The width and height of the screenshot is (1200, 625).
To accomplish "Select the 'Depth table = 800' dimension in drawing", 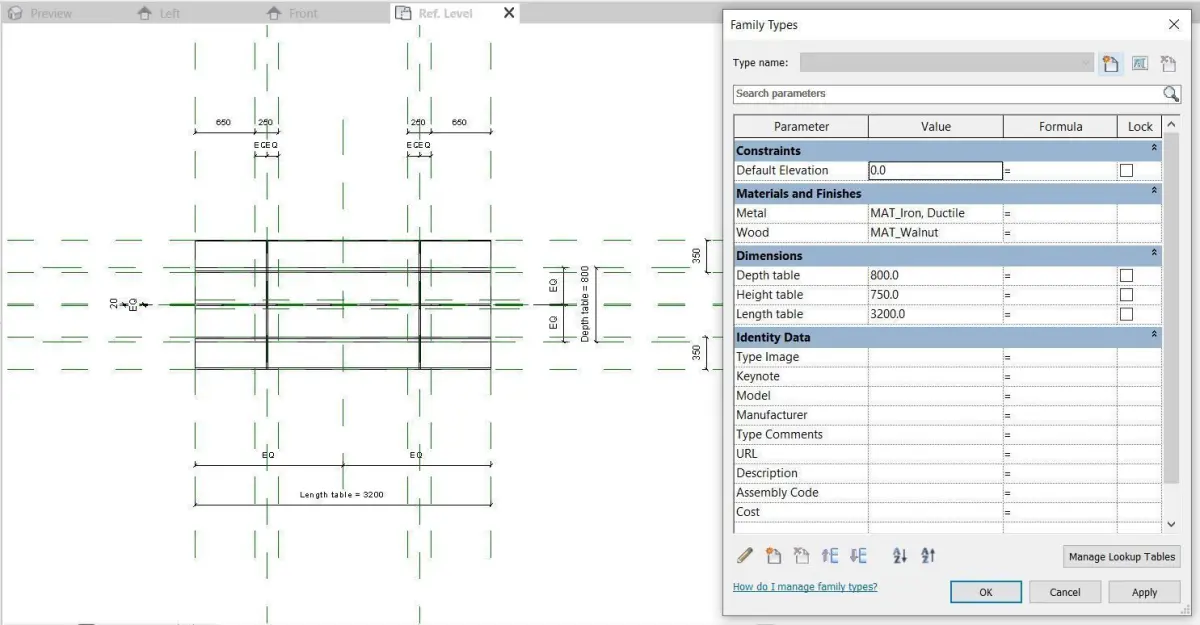I will (x=585, y=304).
